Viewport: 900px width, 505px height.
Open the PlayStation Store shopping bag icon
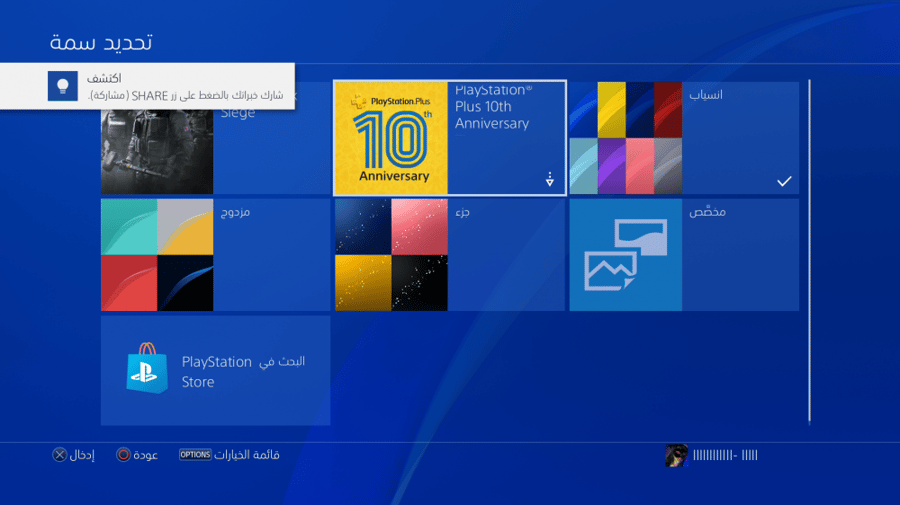pyautogui.click(x=147, y=368)
